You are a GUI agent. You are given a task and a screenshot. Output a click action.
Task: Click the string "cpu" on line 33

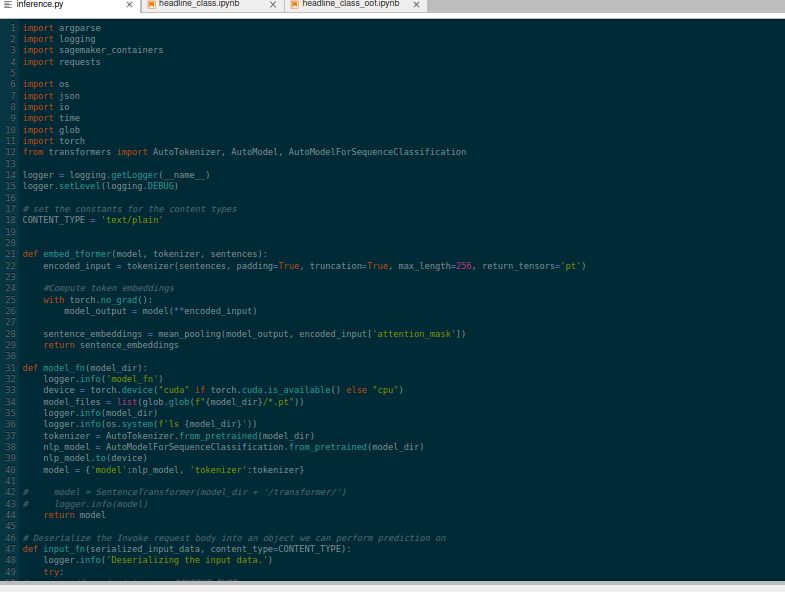click(x=385, y=390)
